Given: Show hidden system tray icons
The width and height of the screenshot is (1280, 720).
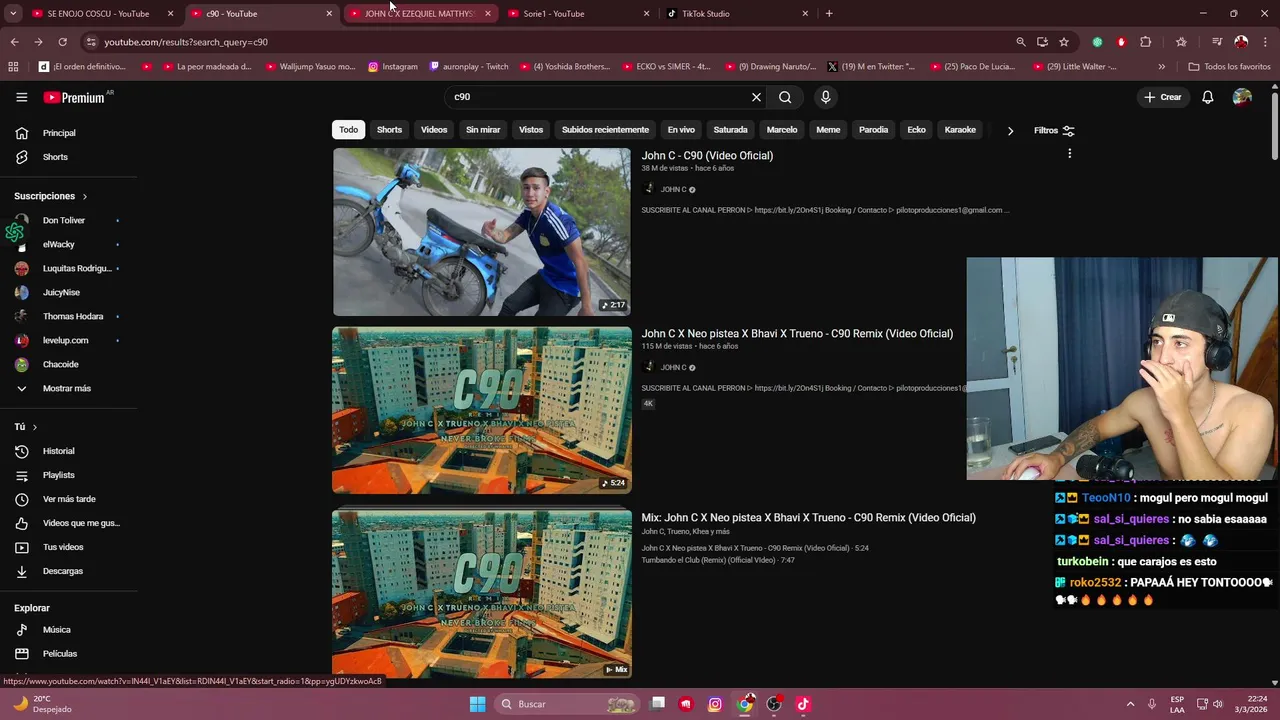Looking at the screenshot, I should [1130, 704].
